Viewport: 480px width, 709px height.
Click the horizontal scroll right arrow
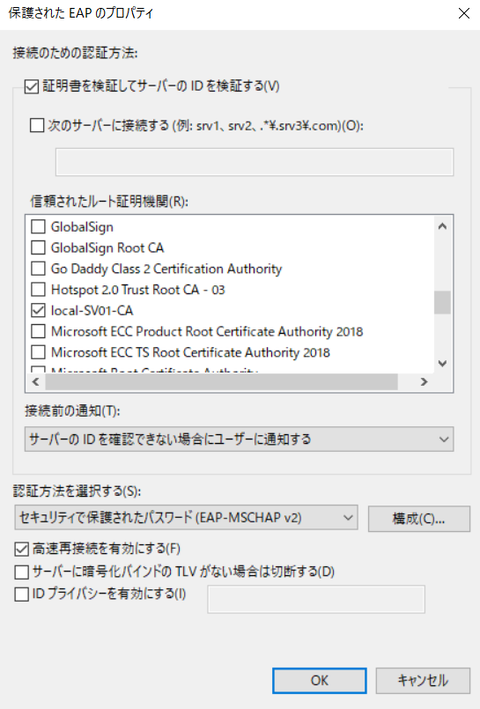tap(424, 382)
